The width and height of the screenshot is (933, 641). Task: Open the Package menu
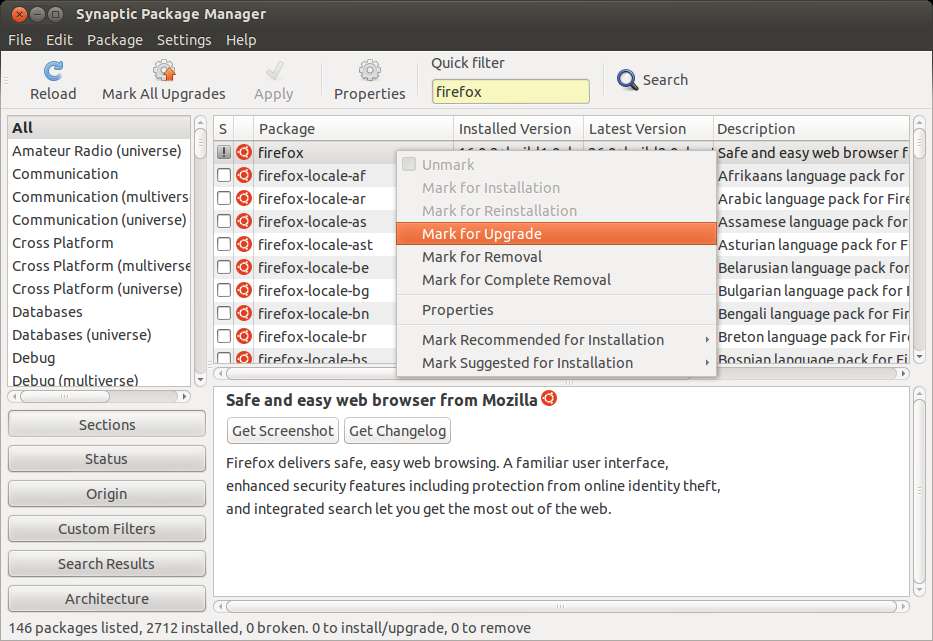click(115, 40)
